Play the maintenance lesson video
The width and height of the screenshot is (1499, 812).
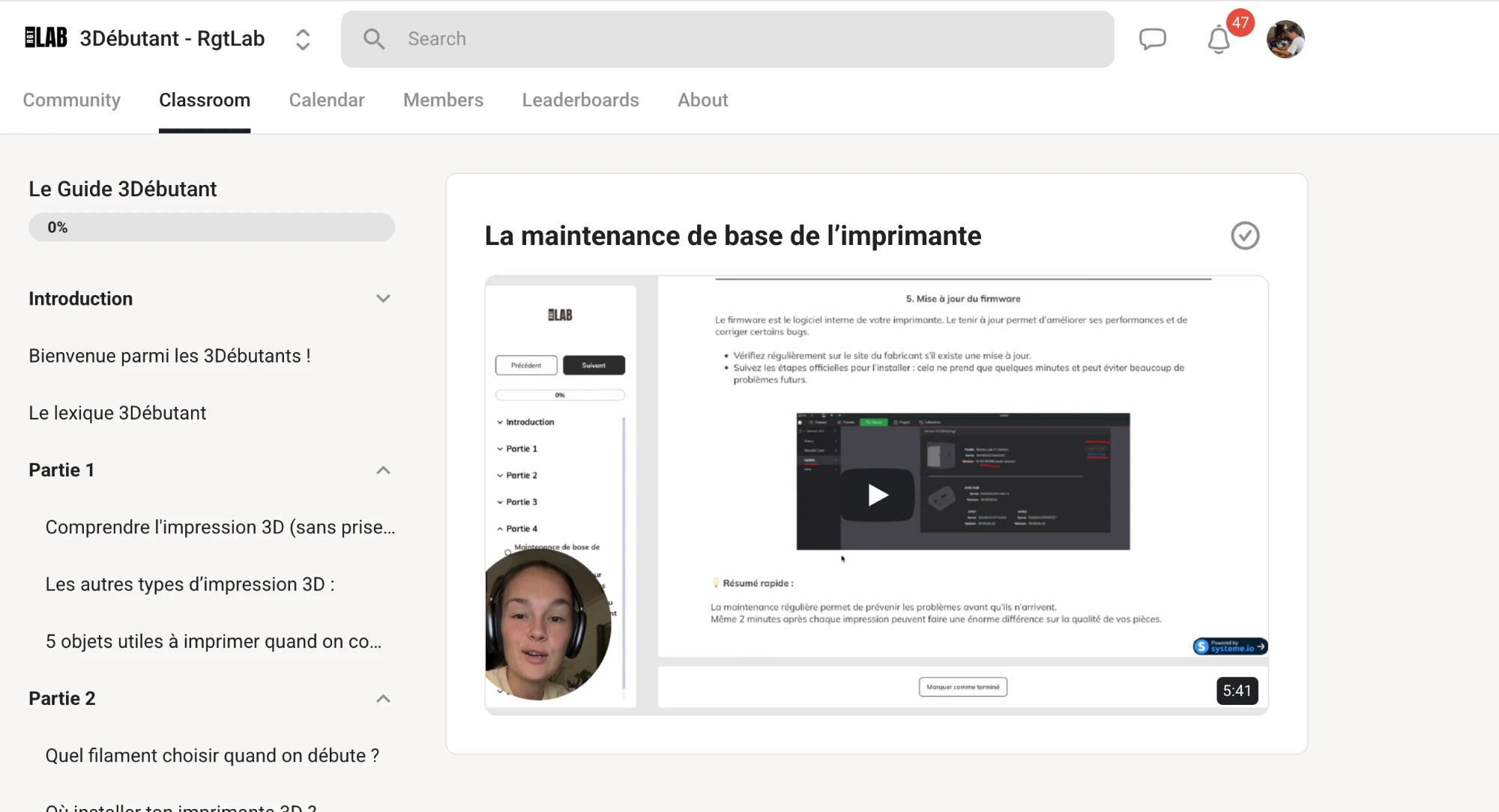point(877,494)
